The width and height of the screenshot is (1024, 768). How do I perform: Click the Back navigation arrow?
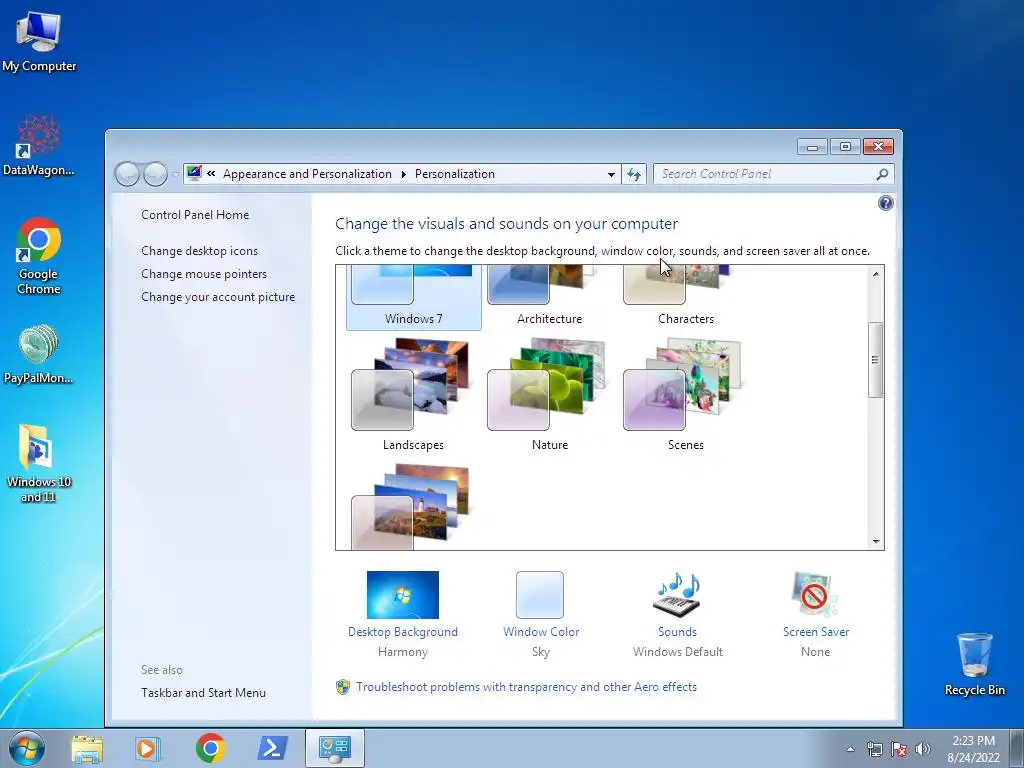coord(127,174)
